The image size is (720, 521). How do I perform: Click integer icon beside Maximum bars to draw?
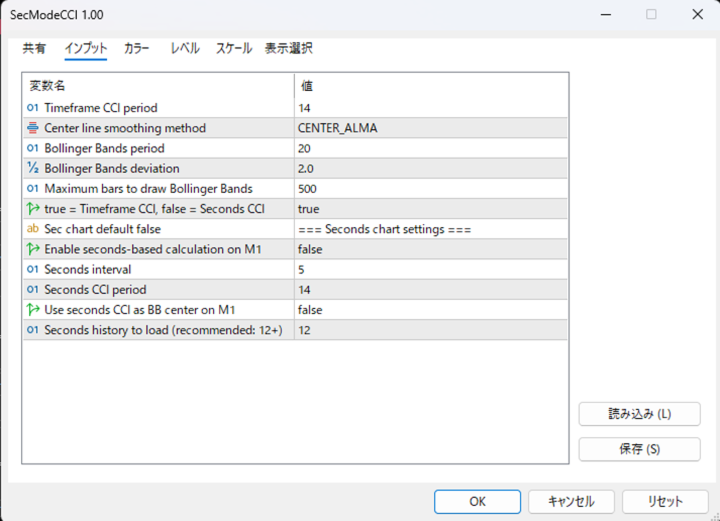point(33,189)
